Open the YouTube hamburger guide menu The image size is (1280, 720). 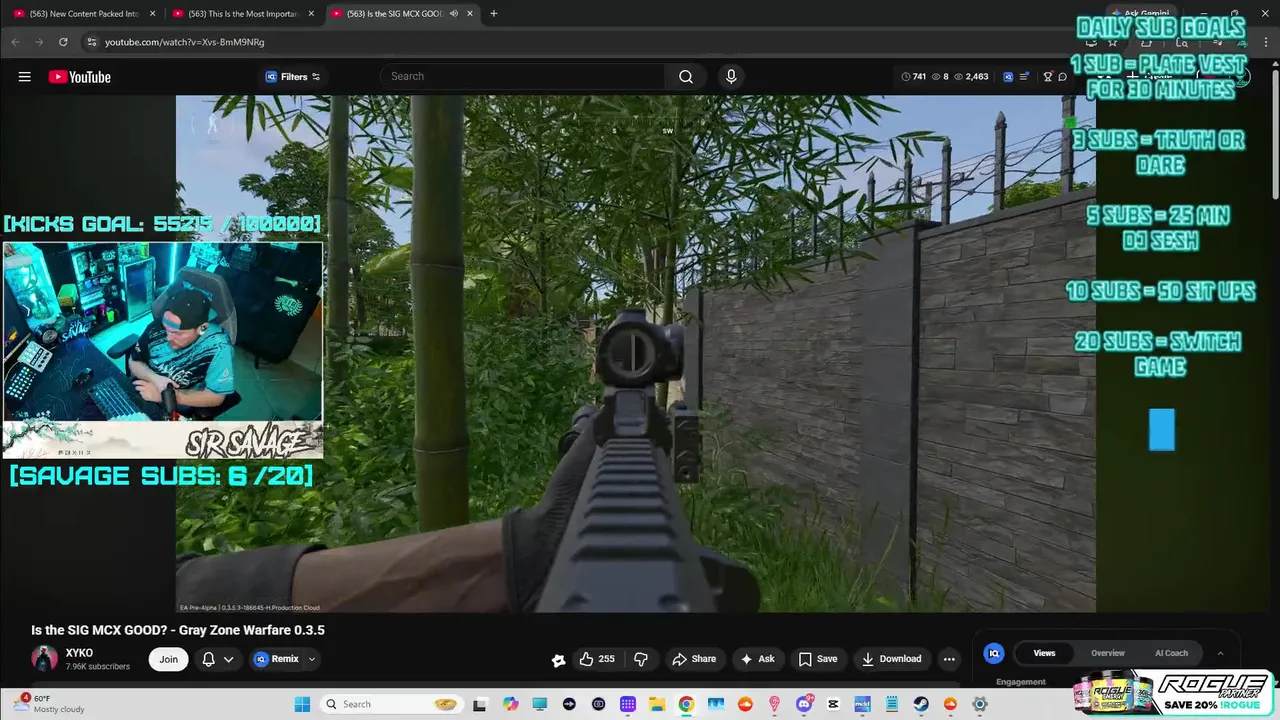coord(24,77)
